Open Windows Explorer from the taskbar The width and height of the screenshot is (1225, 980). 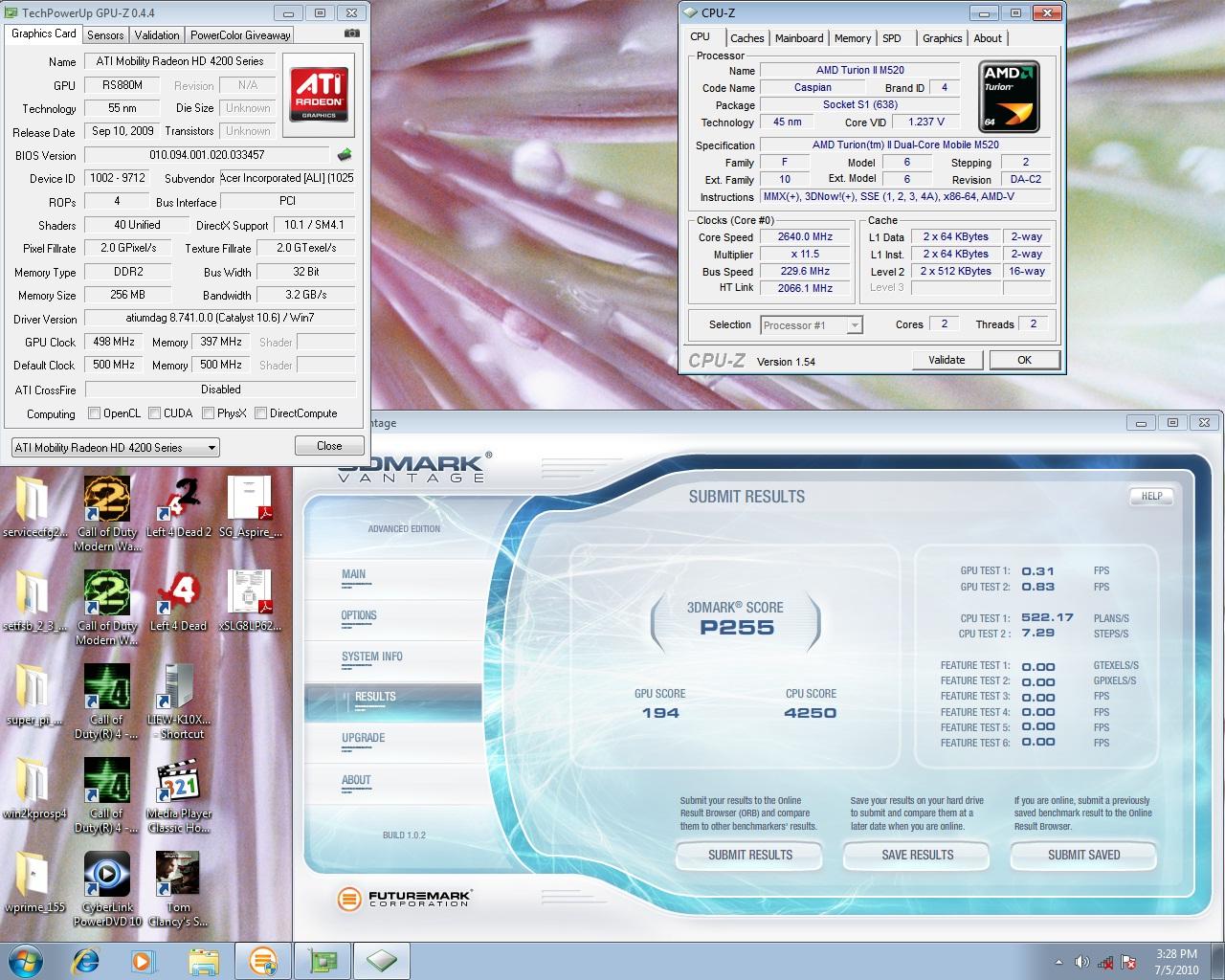203,960
